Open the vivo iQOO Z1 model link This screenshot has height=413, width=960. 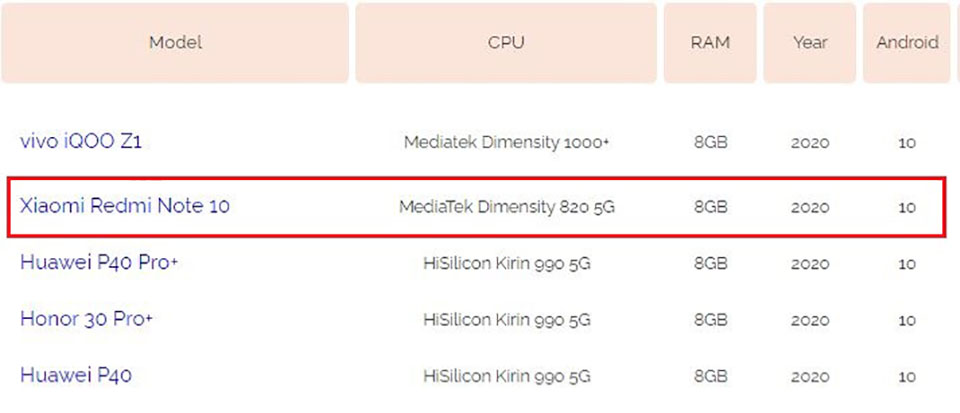pyautogui.click(x=81, y=142)
